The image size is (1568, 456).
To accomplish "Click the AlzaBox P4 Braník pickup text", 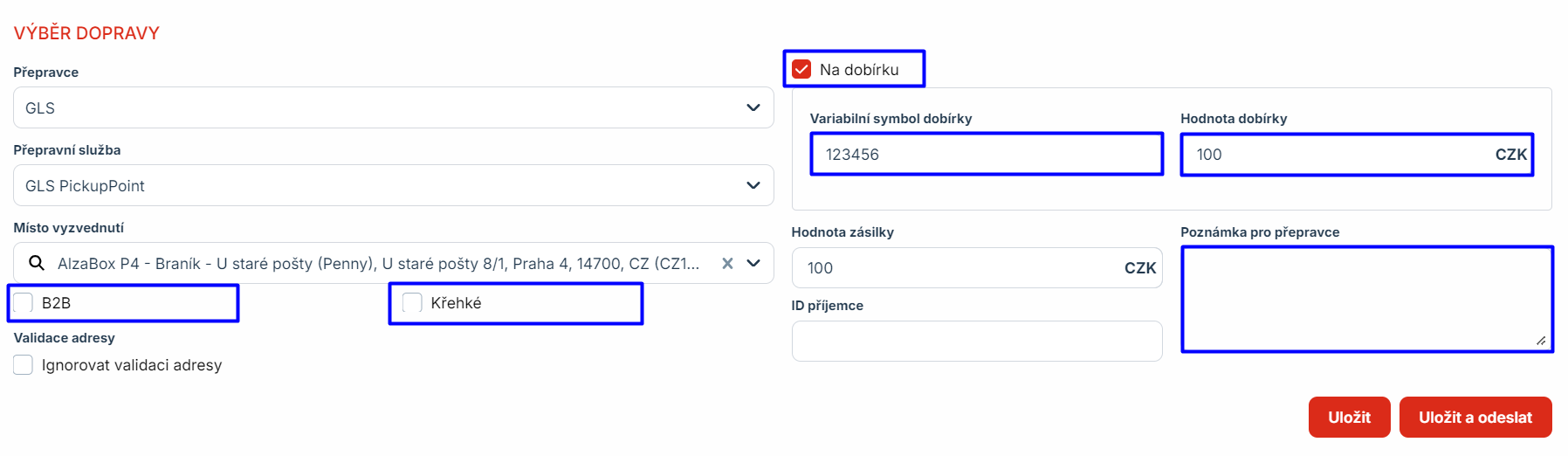I will (377, 263).
